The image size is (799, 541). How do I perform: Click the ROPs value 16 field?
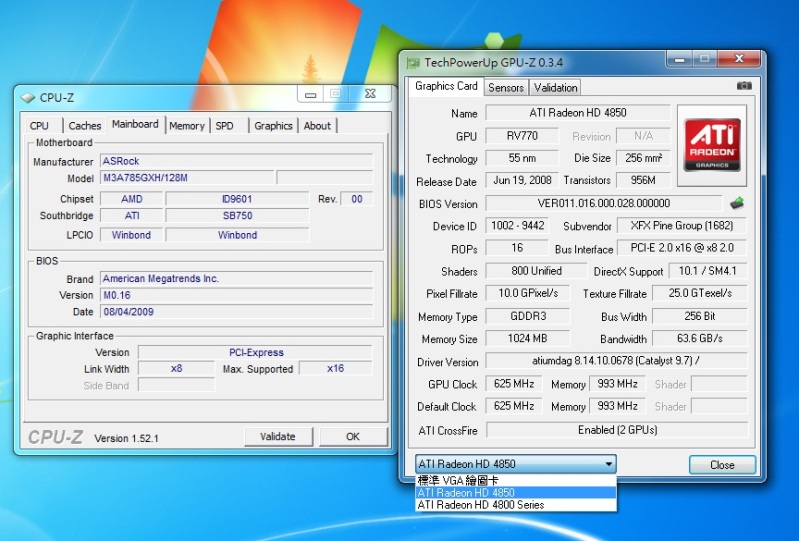[x=517, y=248]
